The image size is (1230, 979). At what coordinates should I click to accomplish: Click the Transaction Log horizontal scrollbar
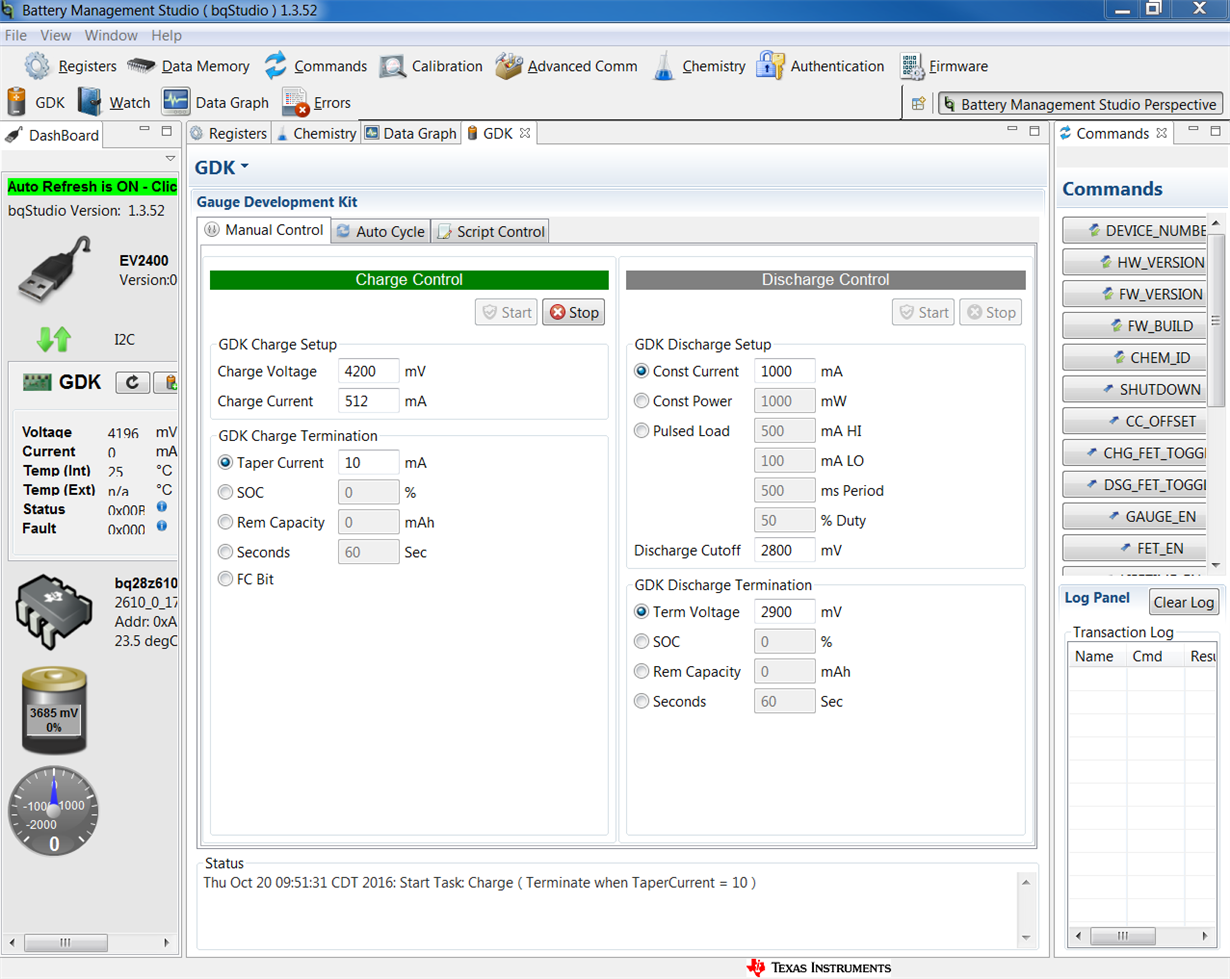pyautogui.click(x=1142, y=935)
